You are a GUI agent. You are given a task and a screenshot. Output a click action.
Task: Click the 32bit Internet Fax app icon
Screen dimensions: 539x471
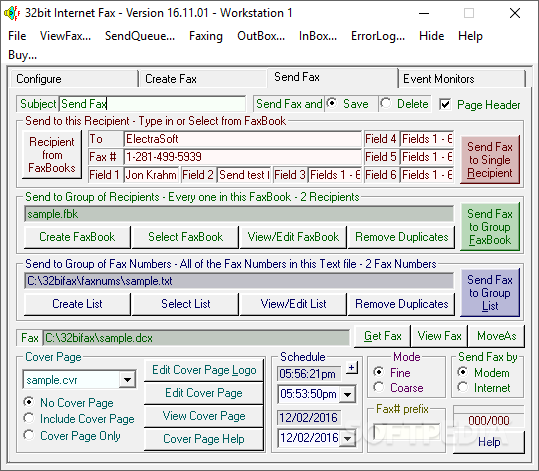[12, 13]
